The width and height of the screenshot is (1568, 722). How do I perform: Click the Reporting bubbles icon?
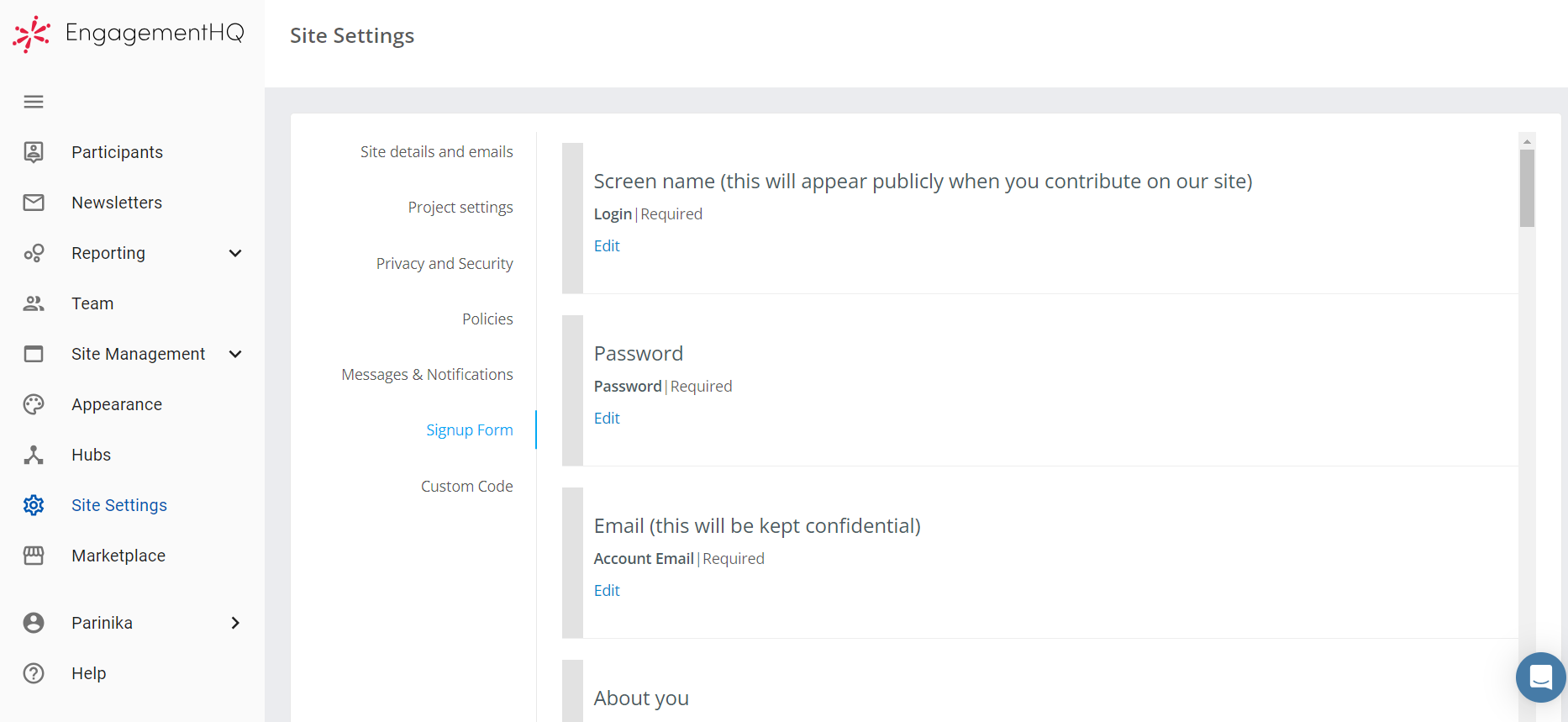pos(34,253)
